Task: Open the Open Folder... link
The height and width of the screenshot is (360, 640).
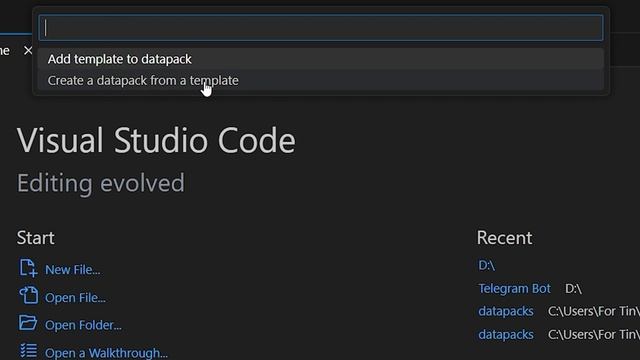Action: (x=83, y=325)
